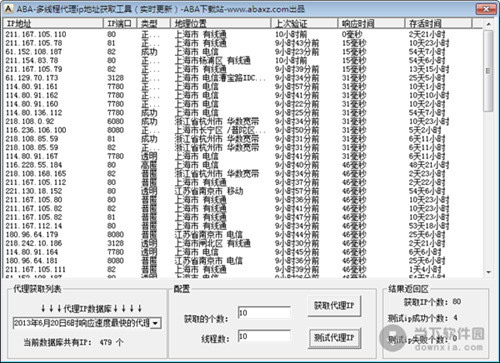Viewport: 500px width, 363px height.
Task: Sort by the 响应时间 column header
Action: point(372,23)
